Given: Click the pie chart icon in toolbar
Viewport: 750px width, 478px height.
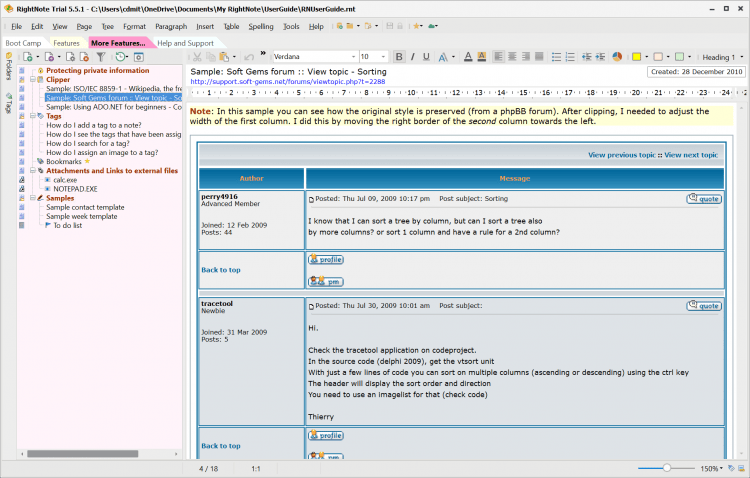Looking at the screenshot, I should (x=617, y=57).
